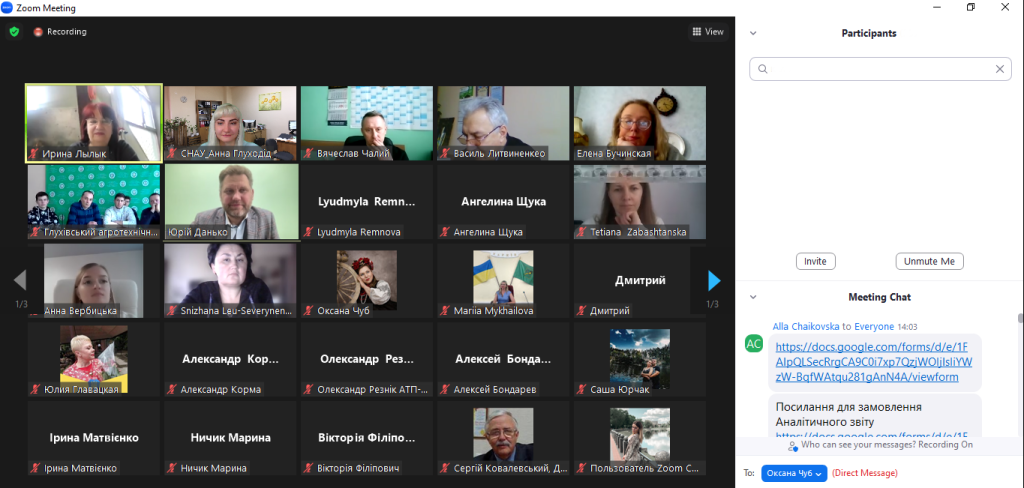Click the green encryption shield icon
The width and height of the screenshot is (1024, 488).
[14, 31]
